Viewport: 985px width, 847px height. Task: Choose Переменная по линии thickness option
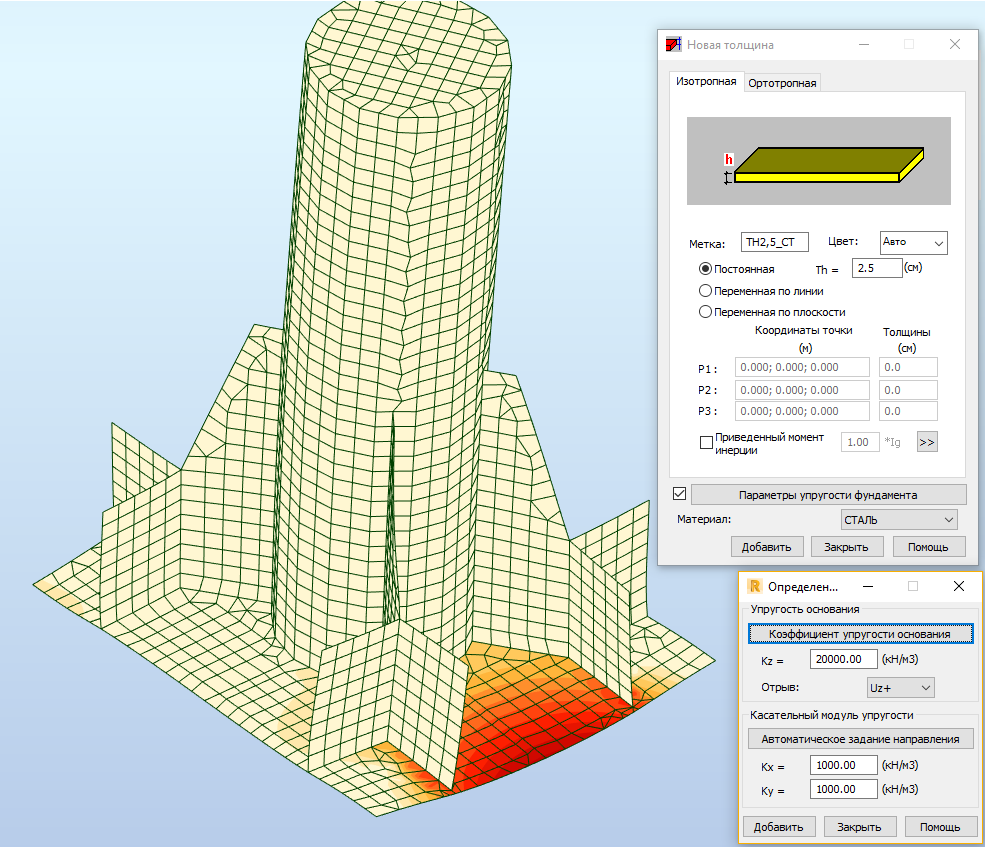coord(706,291)
